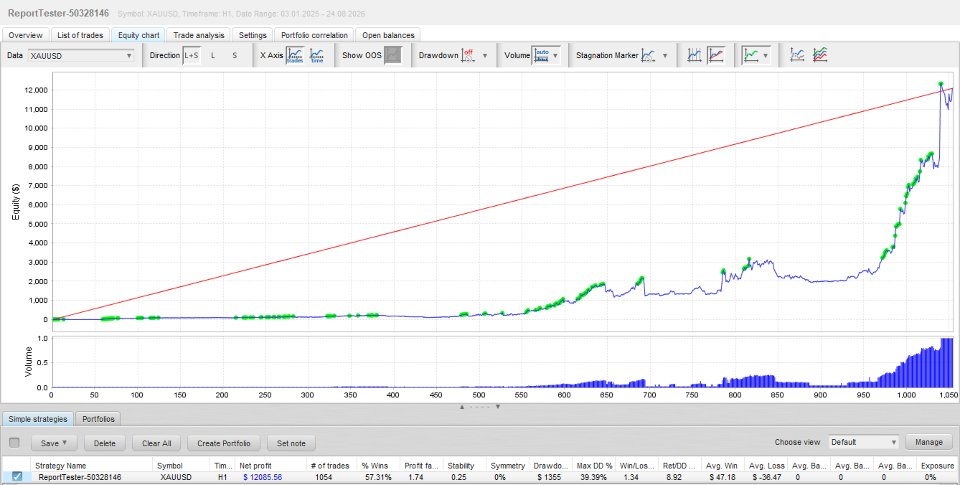This screenshot has width=960, height=485.
Task: Switch to the Portfolios tab
Action: click(x=99, y=419)
